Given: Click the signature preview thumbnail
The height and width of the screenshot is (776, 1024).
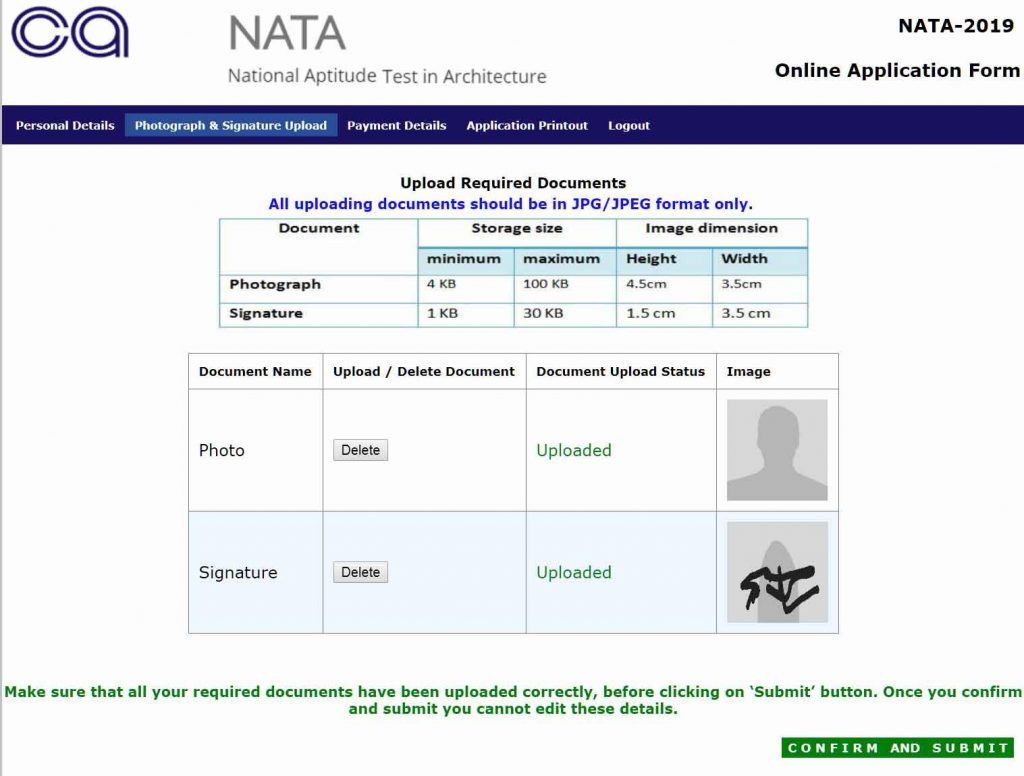Looking at the screenshot, I should click(x=776, y=571).
